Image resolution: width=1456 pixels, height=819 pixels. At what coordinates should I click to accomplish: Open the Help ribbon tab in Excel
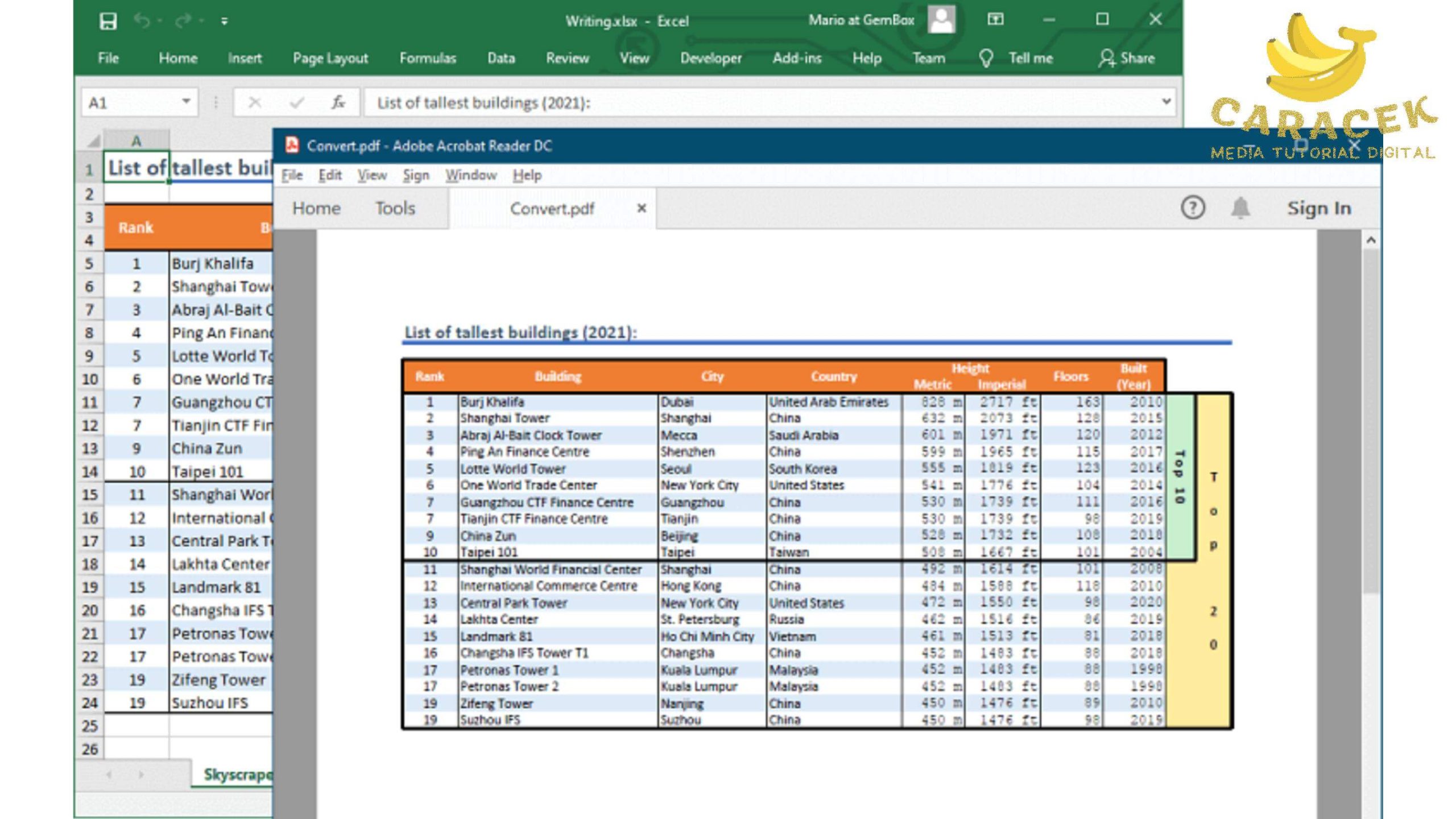click(867, 58)
